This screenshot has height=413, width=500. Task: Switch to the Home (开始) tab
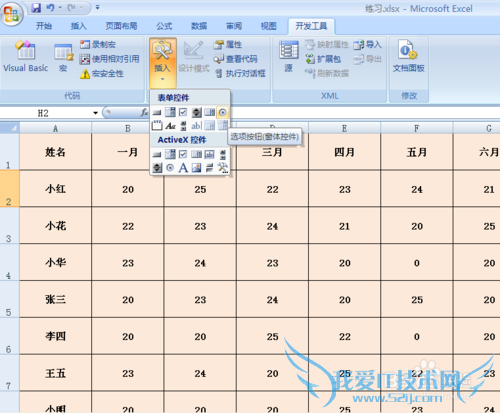[x=44, y=26]
